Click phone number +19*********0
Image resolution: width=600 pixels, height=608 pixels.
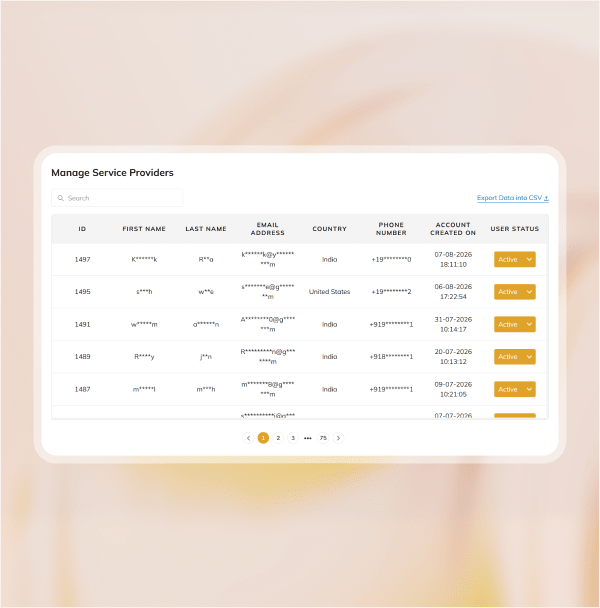391,259
